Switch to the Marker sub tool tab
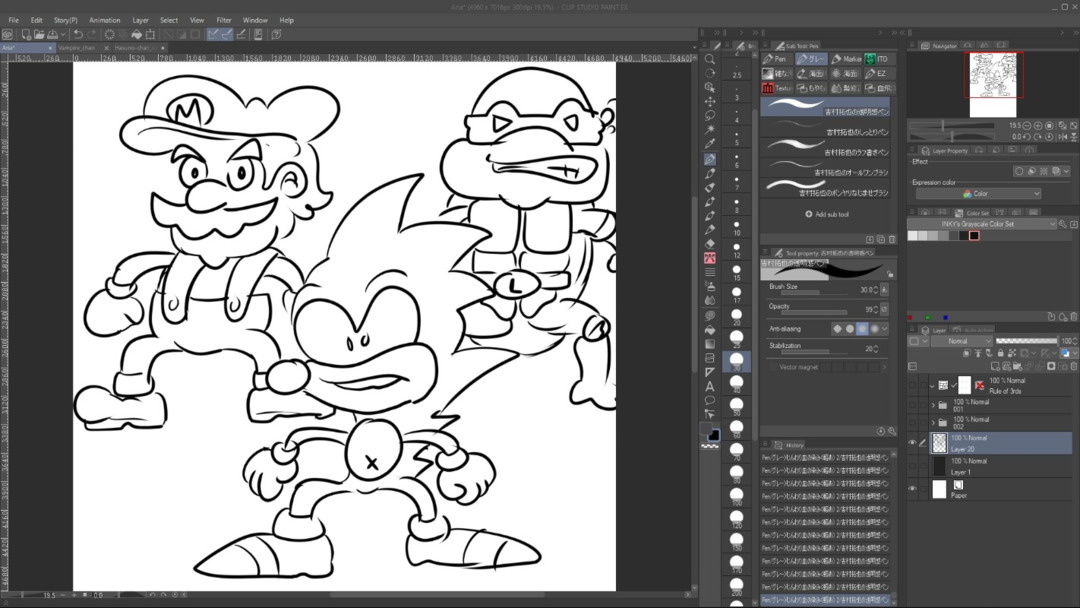Screen dimensions: 1080x608 click(845, 59)
